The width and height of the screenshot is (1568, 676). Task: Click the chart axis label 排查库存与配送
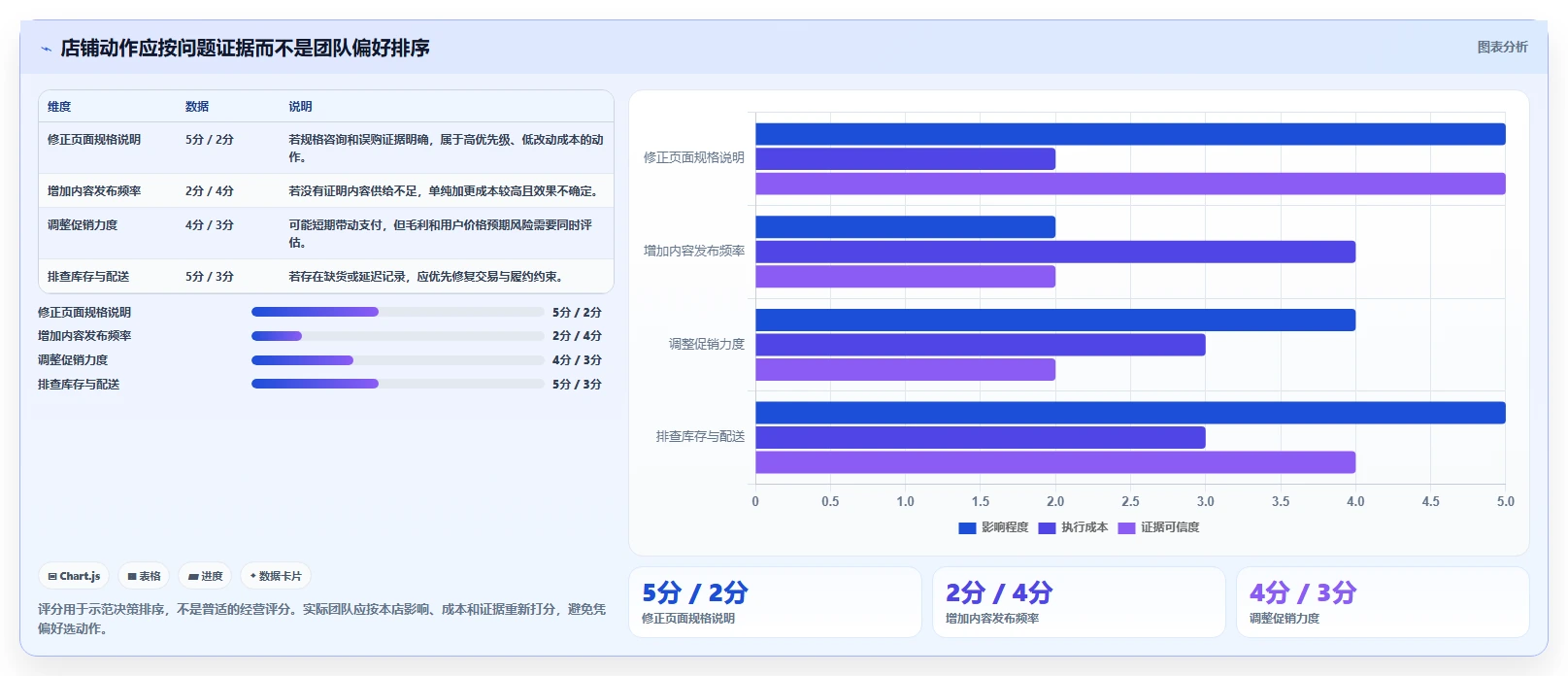(700, 437)
